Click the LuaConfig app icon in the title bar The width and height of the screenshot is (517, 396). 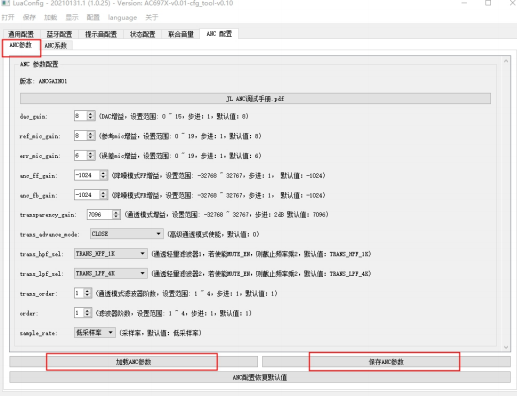(x=5, y=3)
